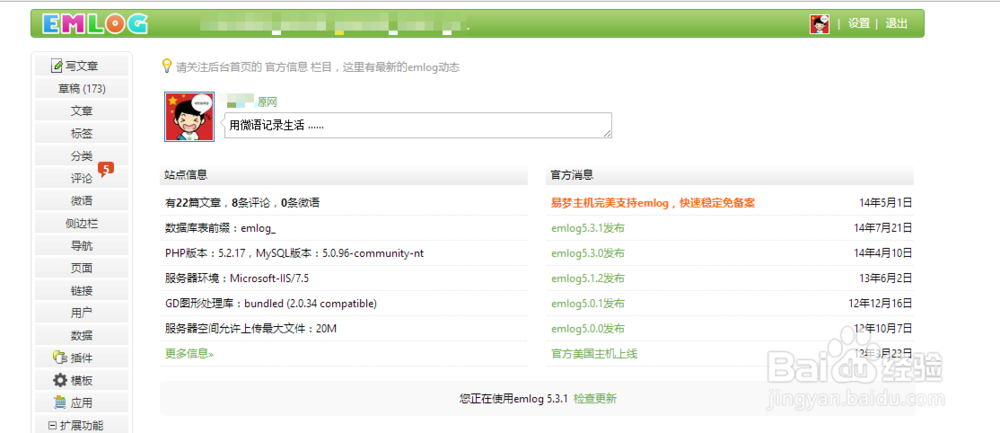The image size is (1000, 433).
Task: Open emlog5.0.0发布 news link
Action: click(588, 329)
